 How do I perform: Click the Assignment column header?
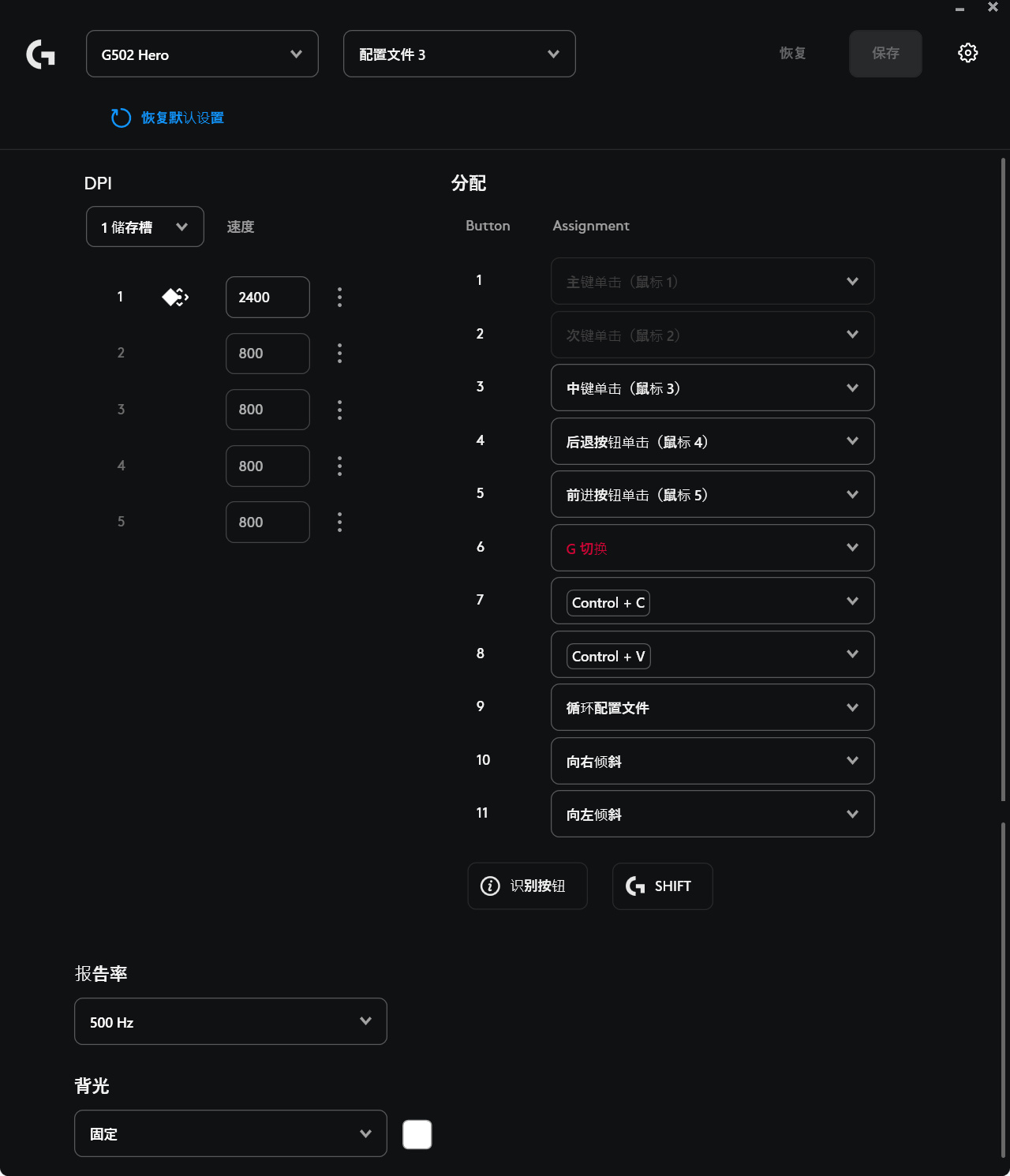tap(591, 226)
